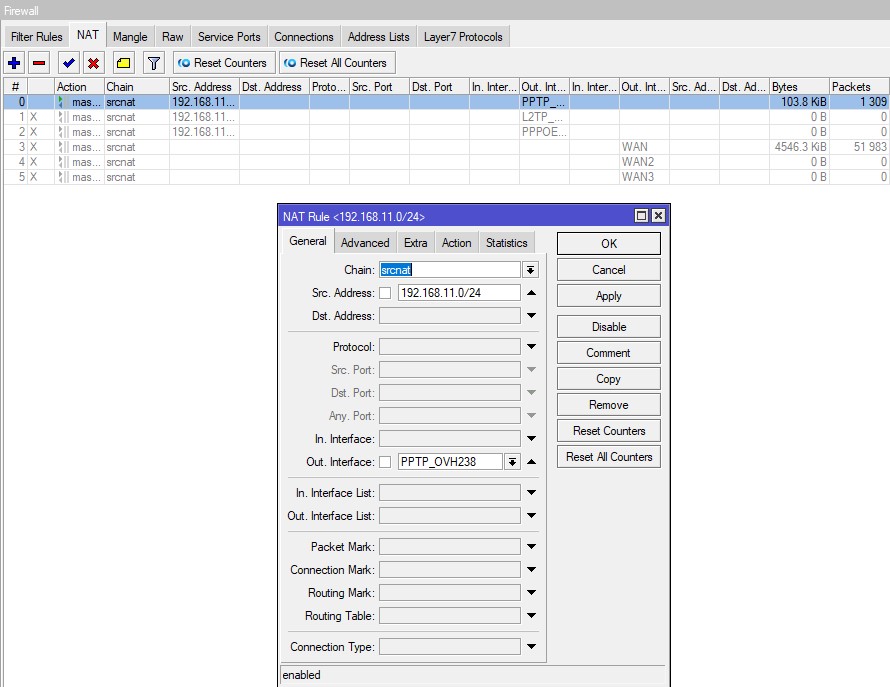Collapse the Out. Interface field

[x=531, y=462]
